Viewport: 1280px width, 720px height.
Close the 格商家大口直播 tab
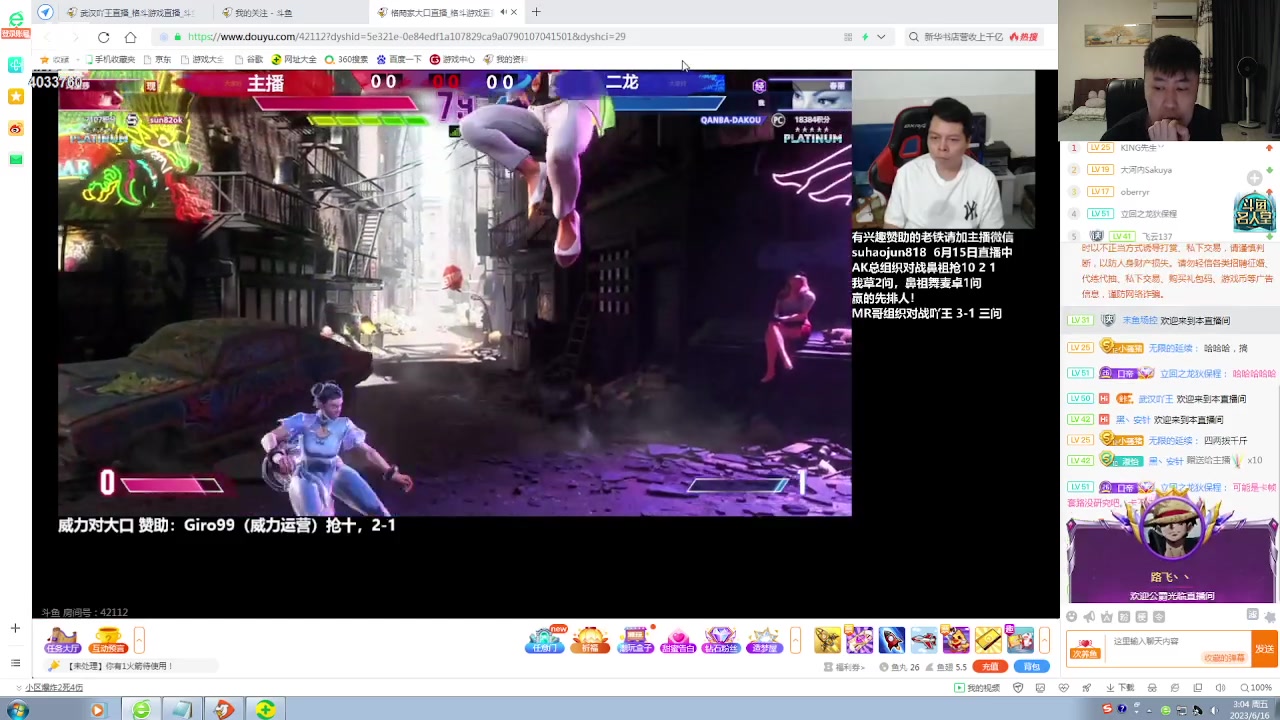pyautogui.click(x=513, y=12)
